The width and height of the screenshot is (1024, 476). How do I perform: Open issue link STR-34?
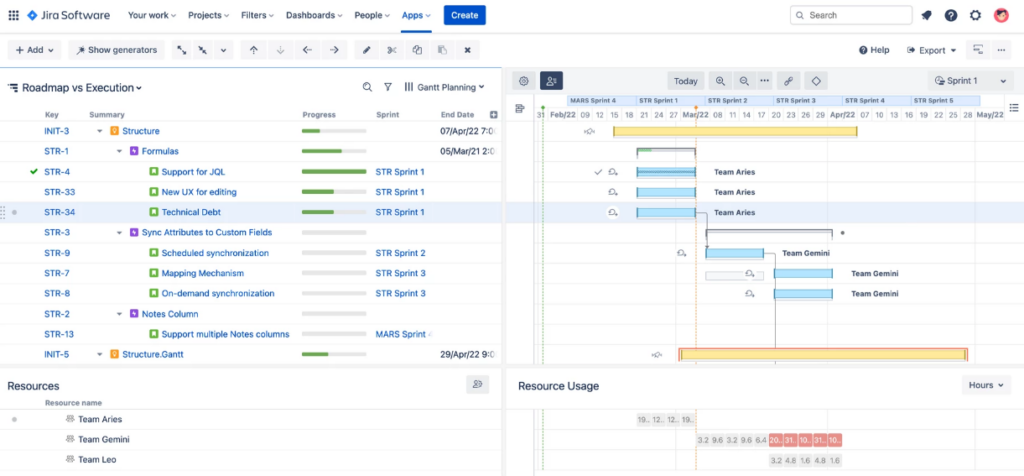(x=59, y=212)
